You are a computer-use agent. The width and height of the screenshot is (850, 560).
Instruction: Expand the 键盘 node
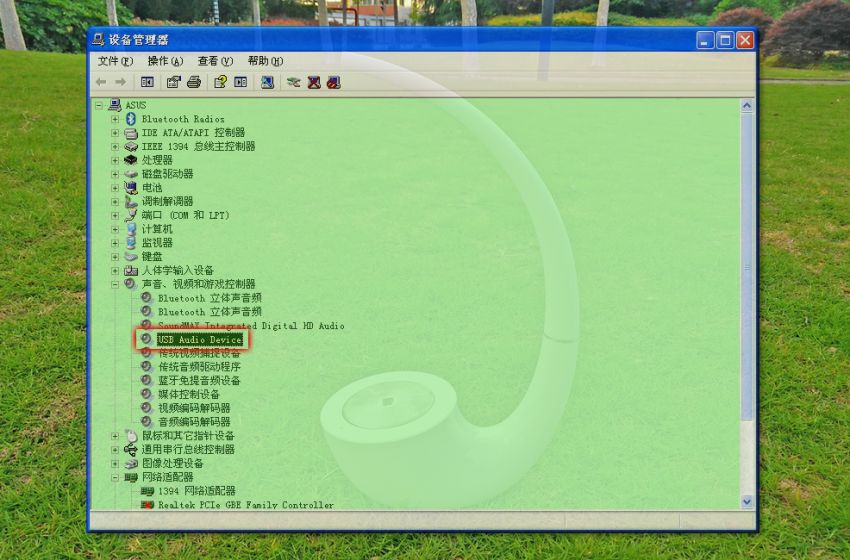pos(115,257)
